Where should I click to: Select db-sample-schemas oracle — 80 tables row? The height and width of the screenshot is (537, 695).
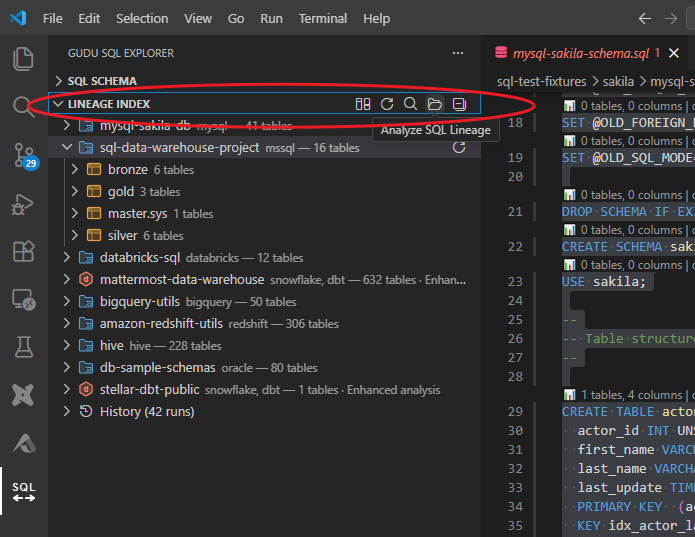point(264,367)
